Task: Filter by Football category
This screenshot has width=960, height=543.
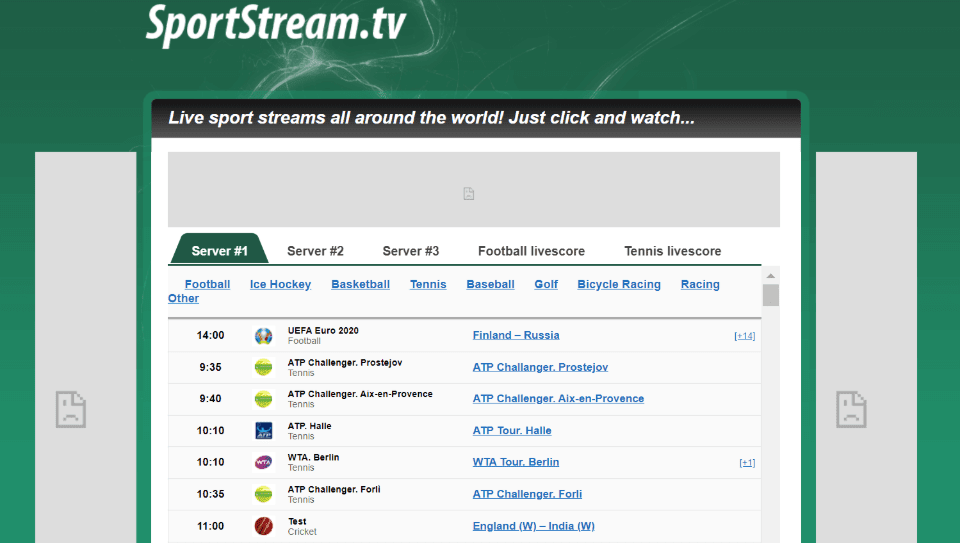Action: (x=208, y=284)
